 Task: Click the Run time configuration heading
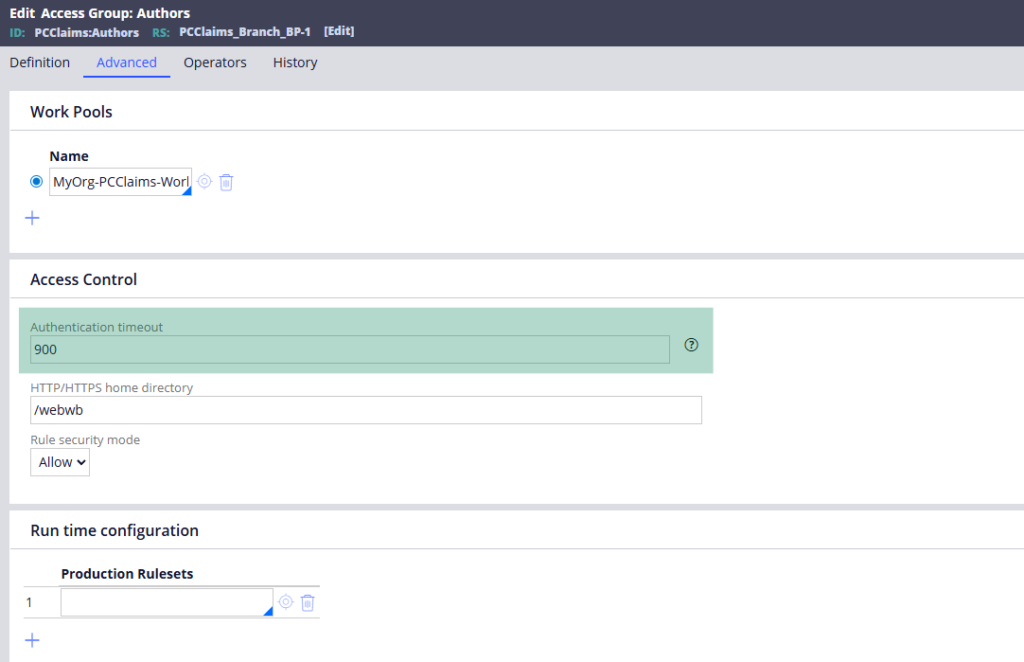pyautogui.click(x=114, y=530)
